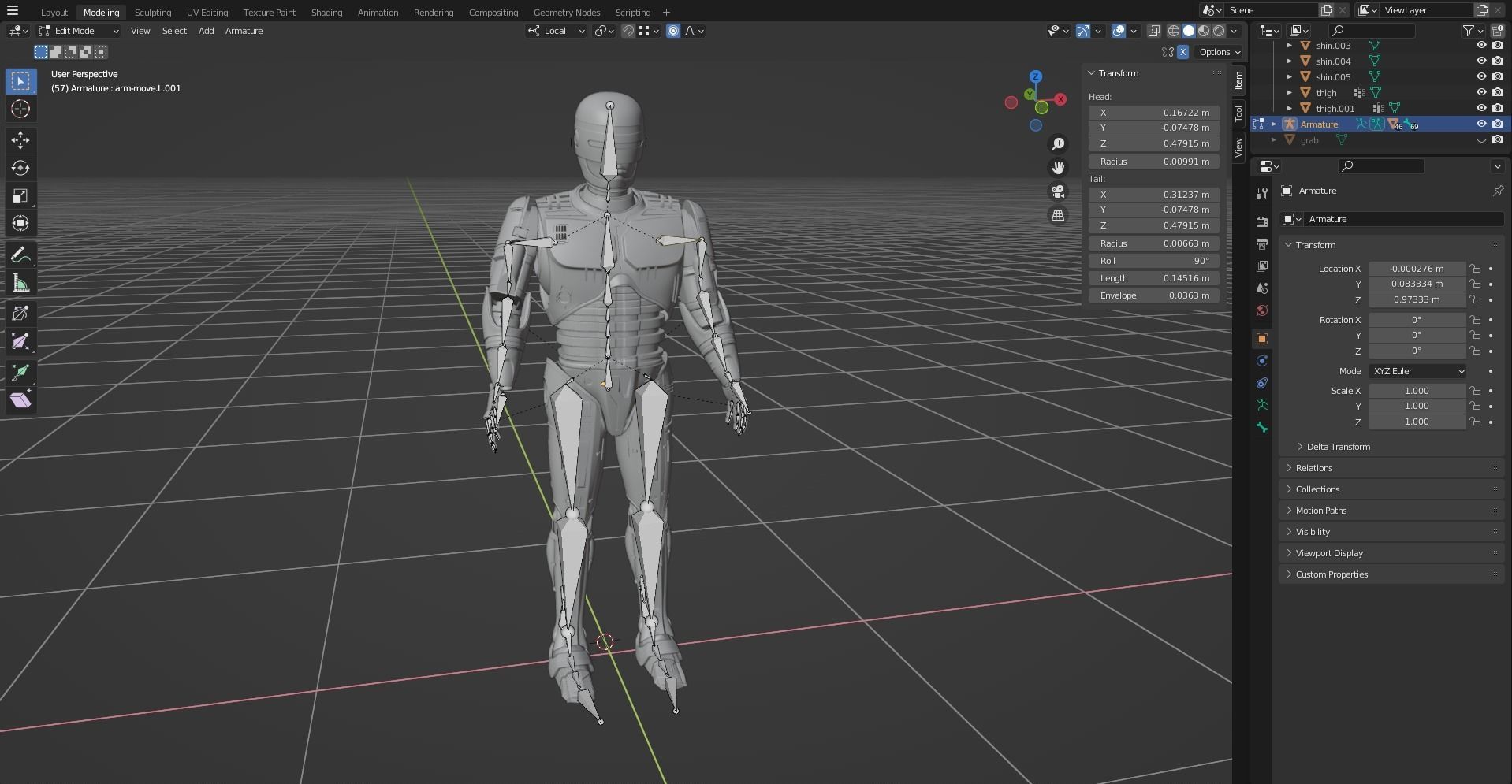1512x784 pixels.
Task: Hide thigh object in viewport
Action: point(1481,93)
